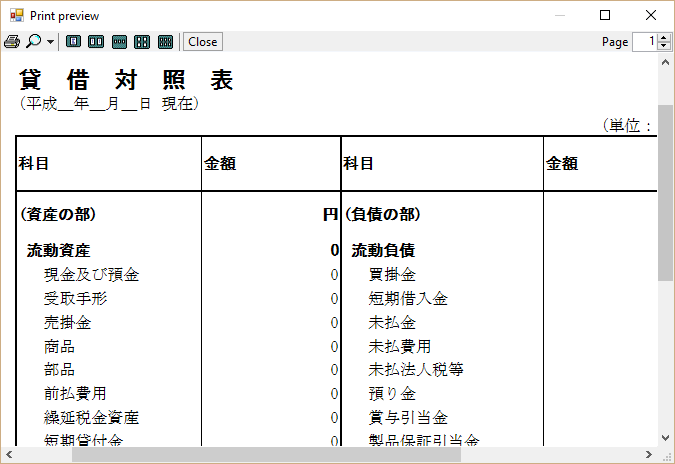Select the one page layout icon
The height and width of the screenshot is (464, 675).
coord(74,42)
